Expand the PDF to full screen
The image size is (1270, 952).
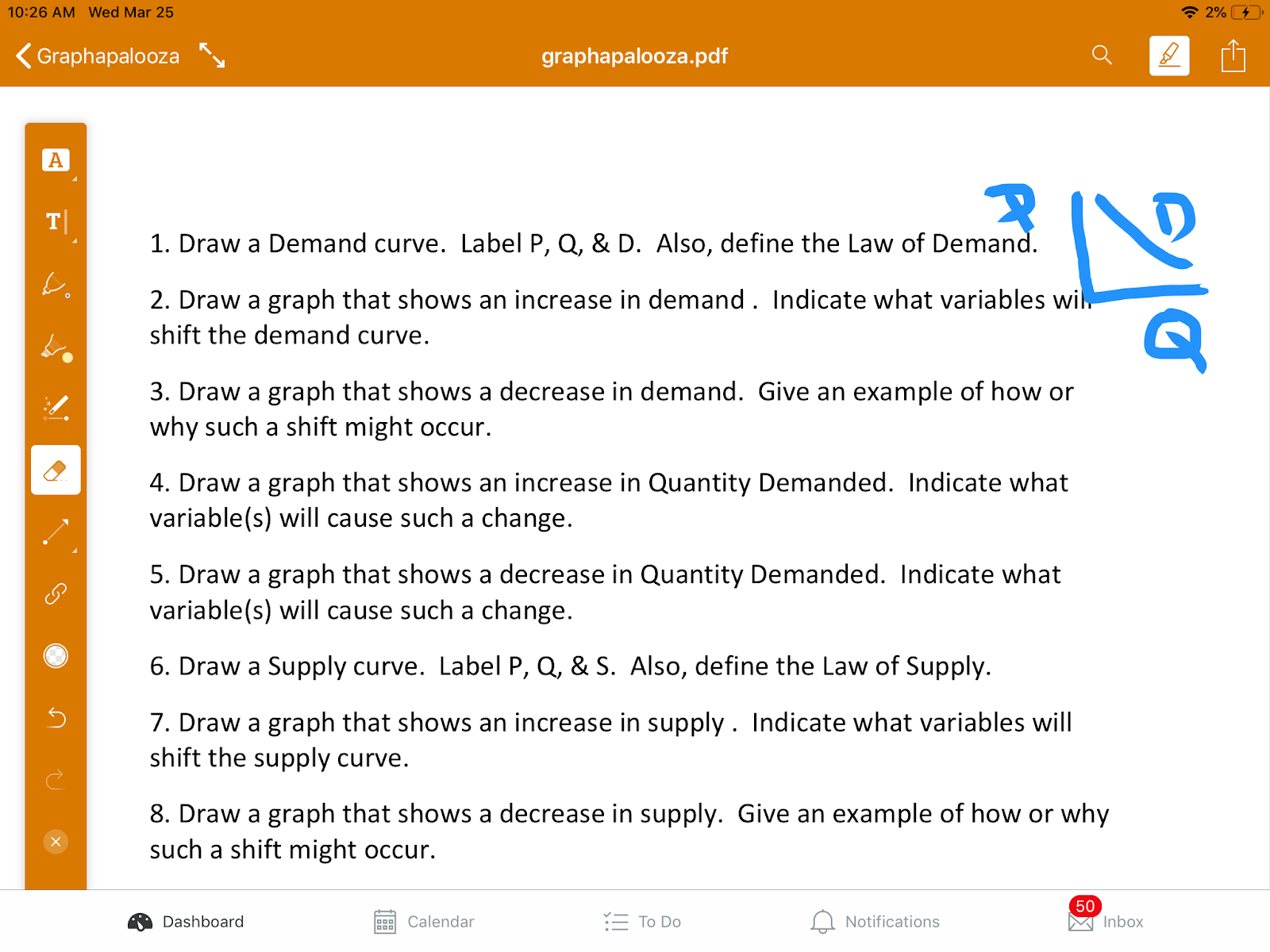click(212, 56)
